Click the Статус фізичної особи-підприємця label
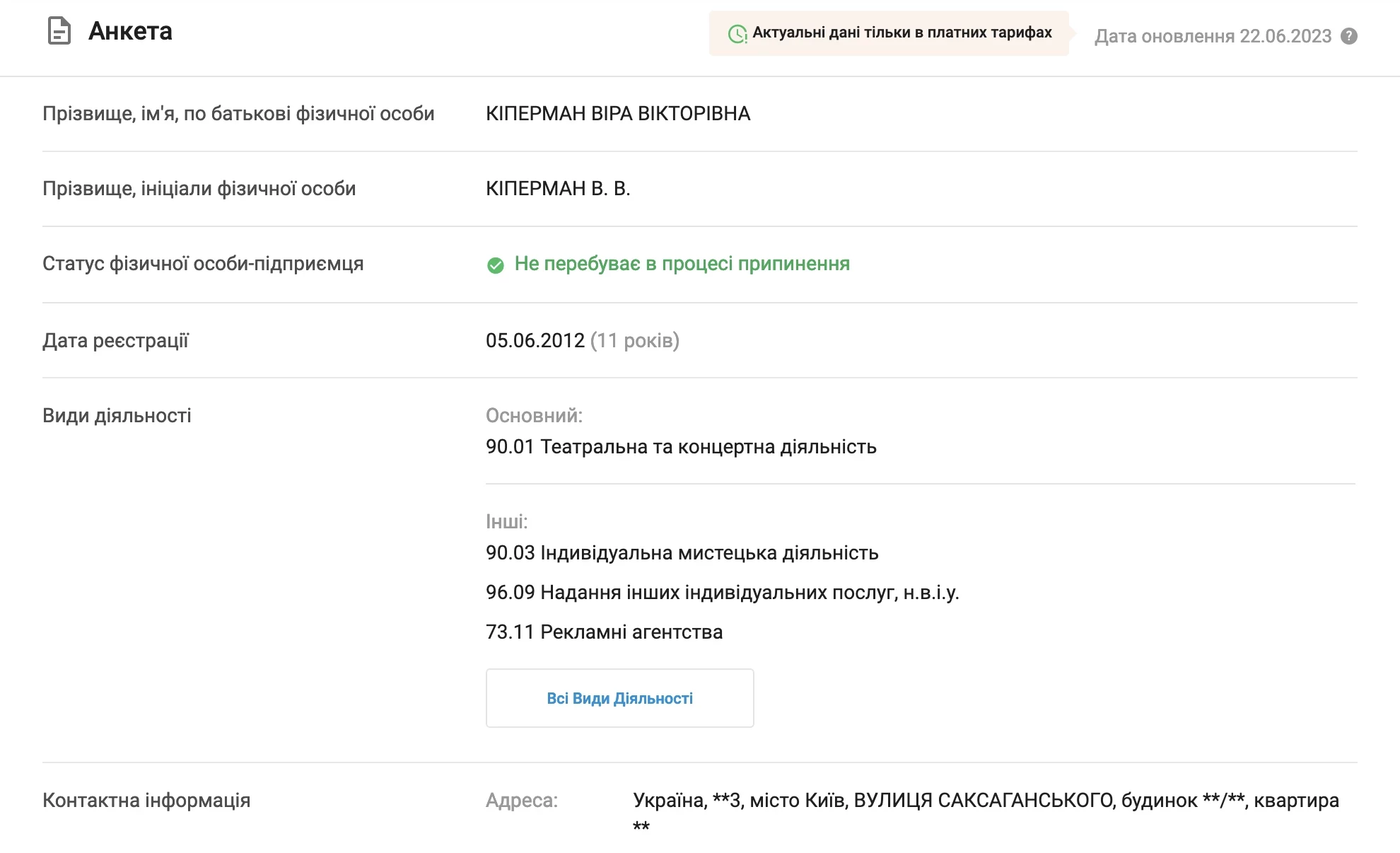 [203, 264]
